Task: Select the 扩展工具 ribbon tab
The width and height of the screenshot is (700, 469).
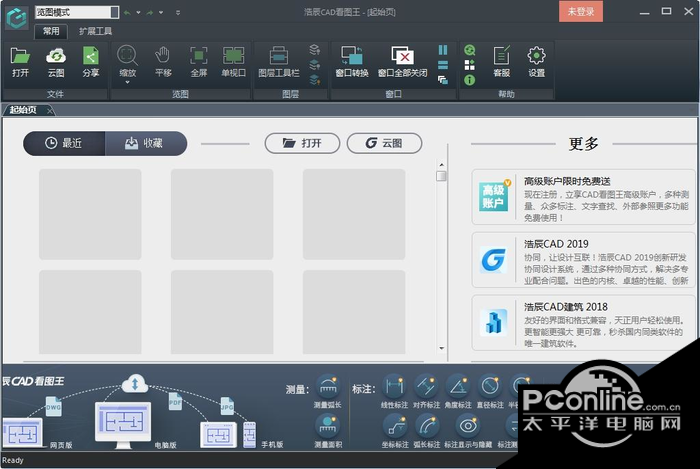Action: point(95,31)
